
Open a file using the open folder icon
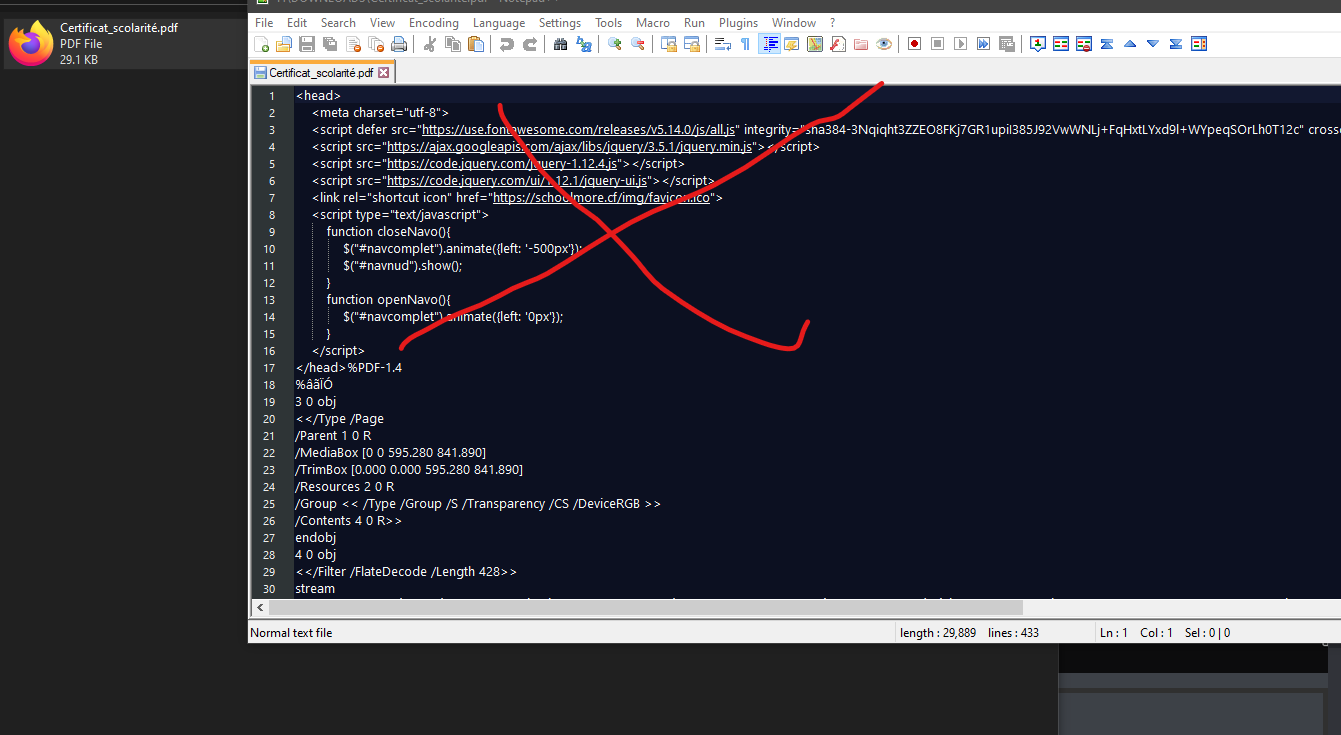point(283,43)
